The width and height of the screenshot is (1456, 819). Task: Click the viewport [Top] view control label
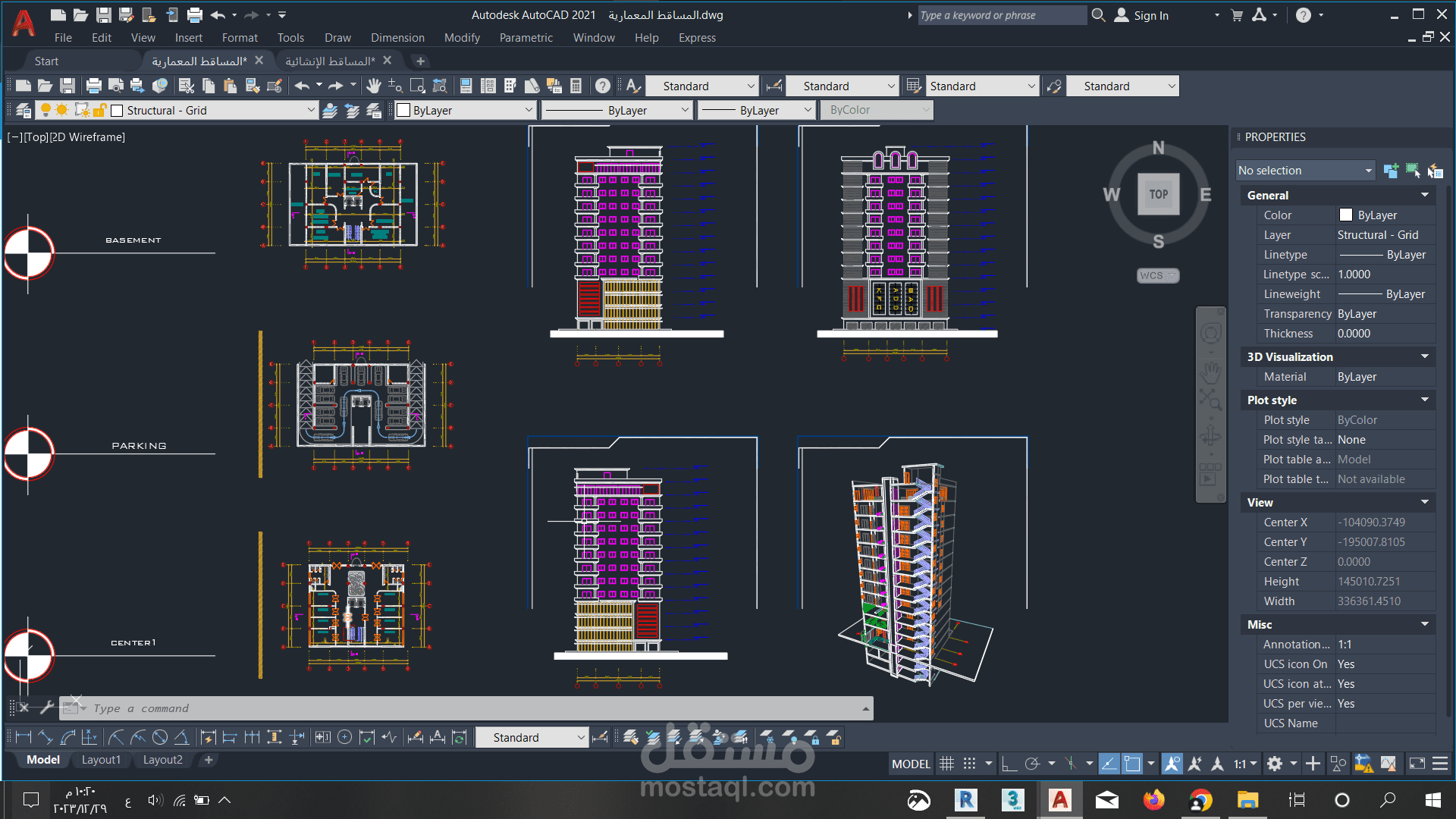(36, 137)
